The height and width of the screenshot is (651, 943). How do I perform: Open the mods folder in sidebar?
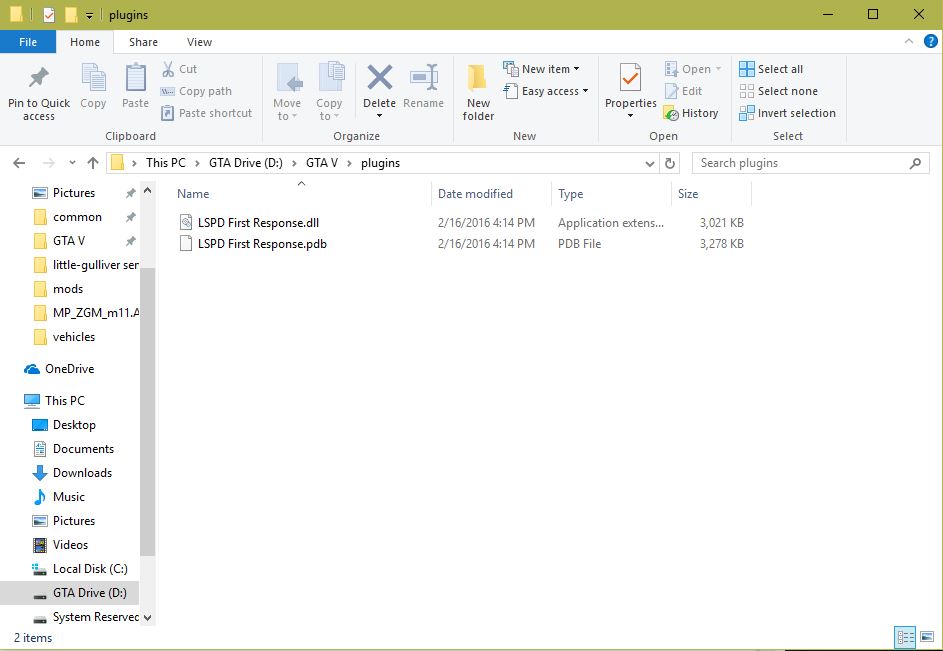[68, 289]
